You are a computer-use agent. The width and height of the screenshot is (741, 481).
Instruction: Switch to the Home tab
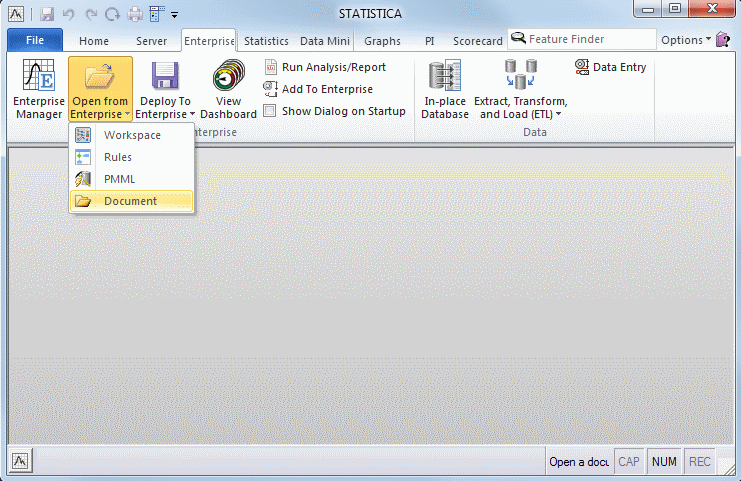coord(94,41)
